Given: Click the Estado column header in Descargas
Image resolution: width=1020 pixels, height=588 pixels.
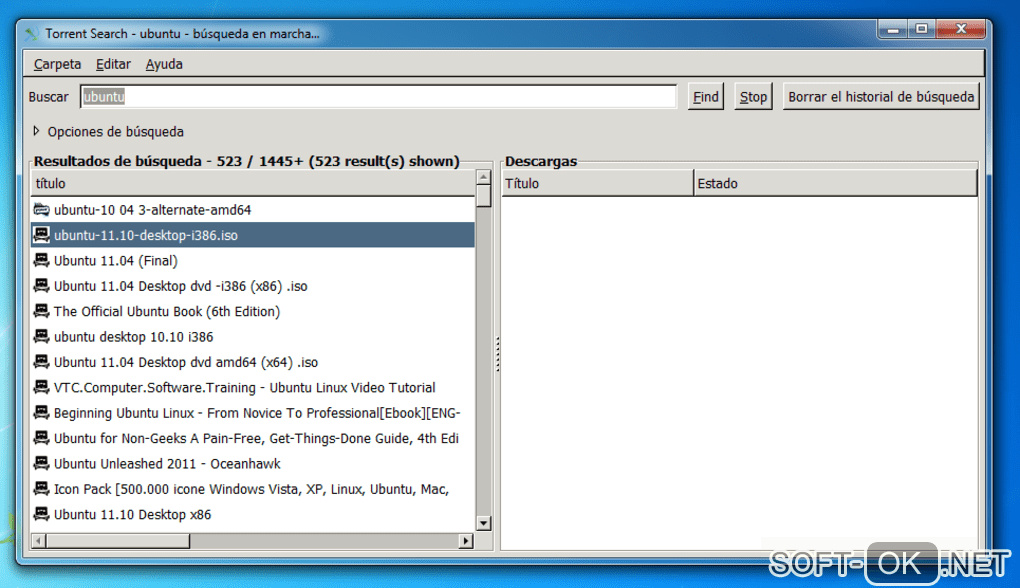Looking at the screenshot, I should coord(836,183).
